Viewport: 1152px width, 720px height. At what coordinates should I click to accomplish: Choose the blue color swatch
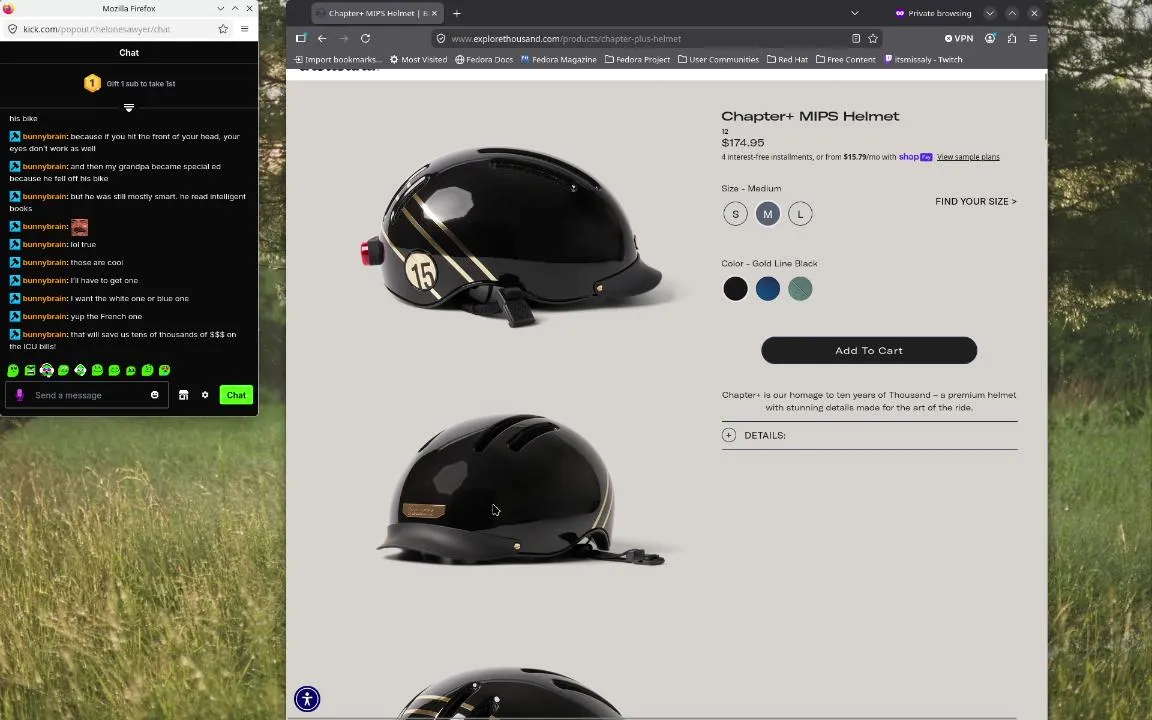click(x=768, y=289)
